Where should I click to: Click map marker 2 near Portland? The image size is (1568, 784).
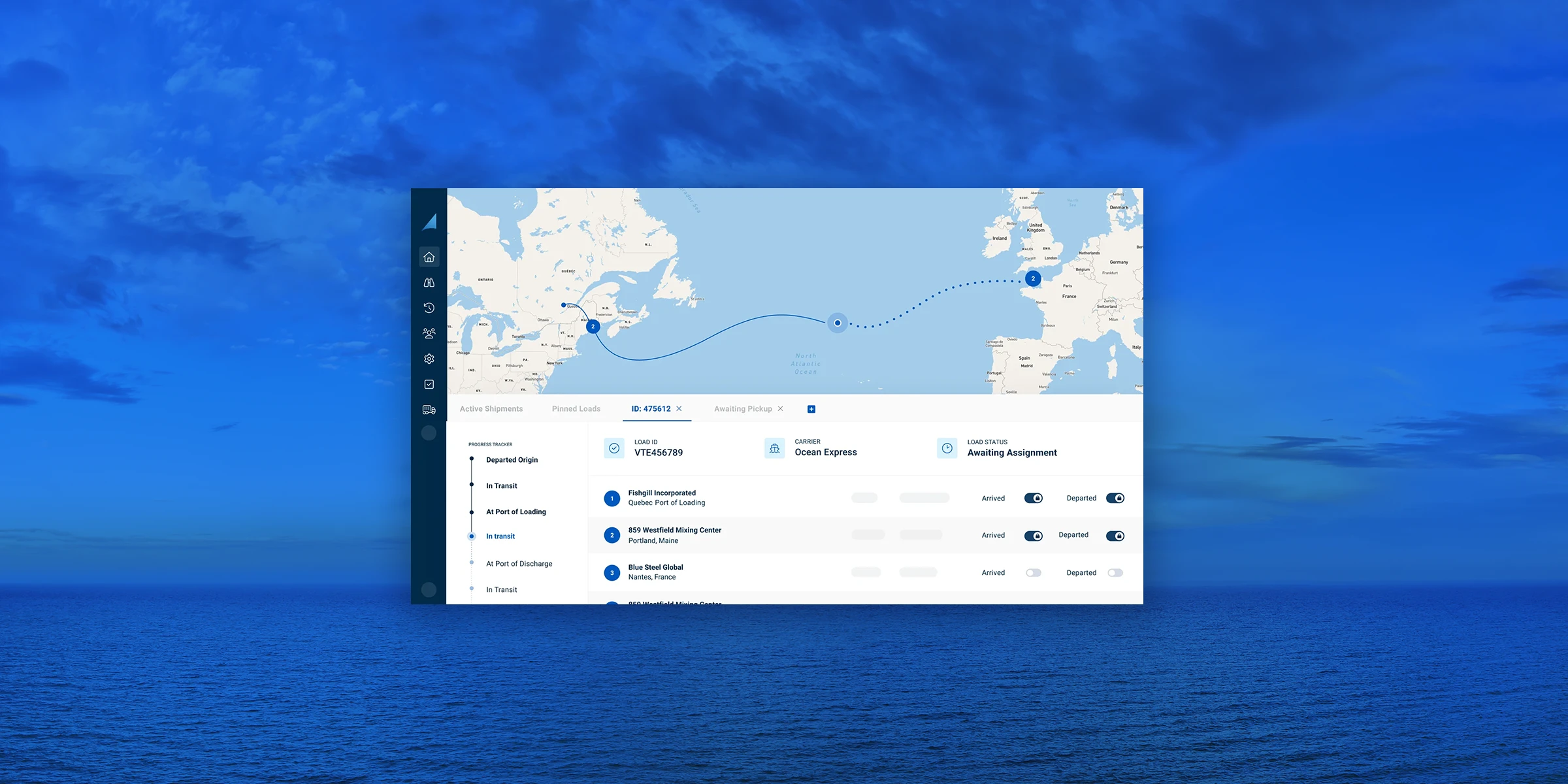click(x=592, y=326)
